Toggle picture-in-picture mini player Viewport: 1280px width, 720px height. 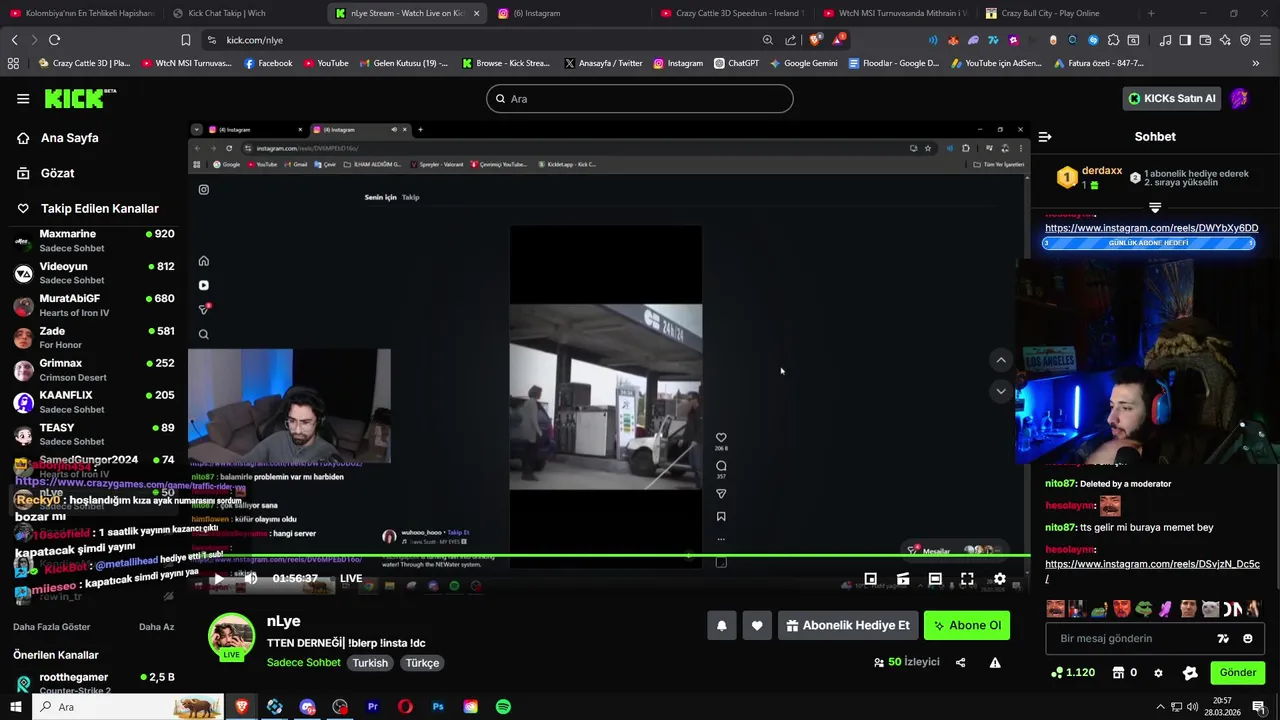[871, 579]
